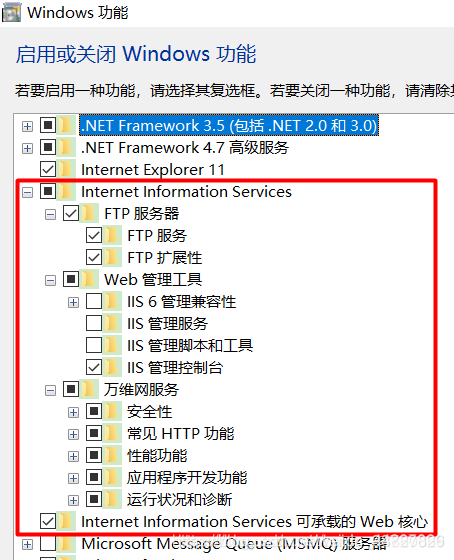
Task: Check the IIS 管理脚本和工具 checkbox
Action: tap(94, 345)
